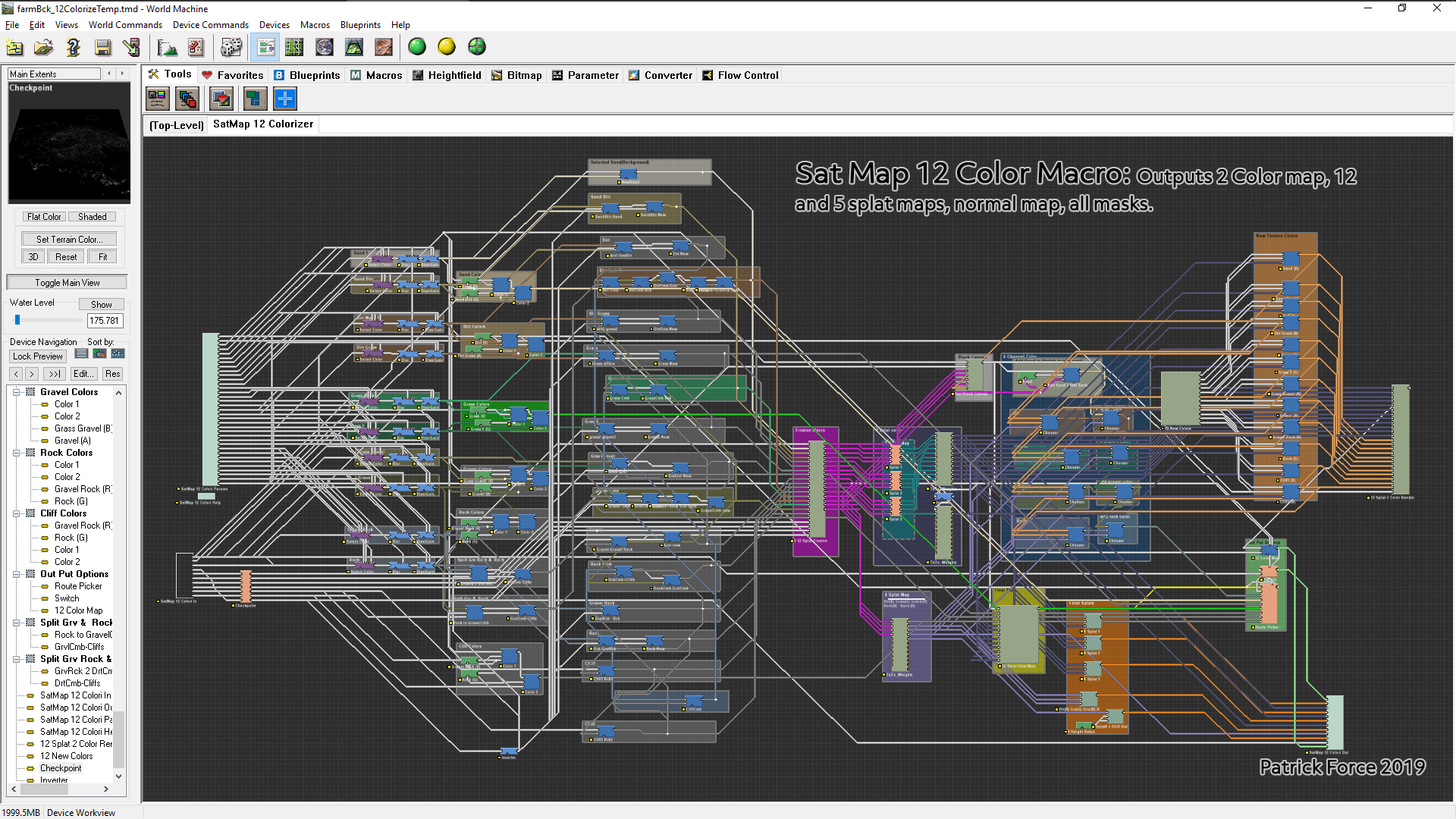The image size is (1456, 819).
Task: Switch to the Heightfield device tab
Action: point(447,75)
